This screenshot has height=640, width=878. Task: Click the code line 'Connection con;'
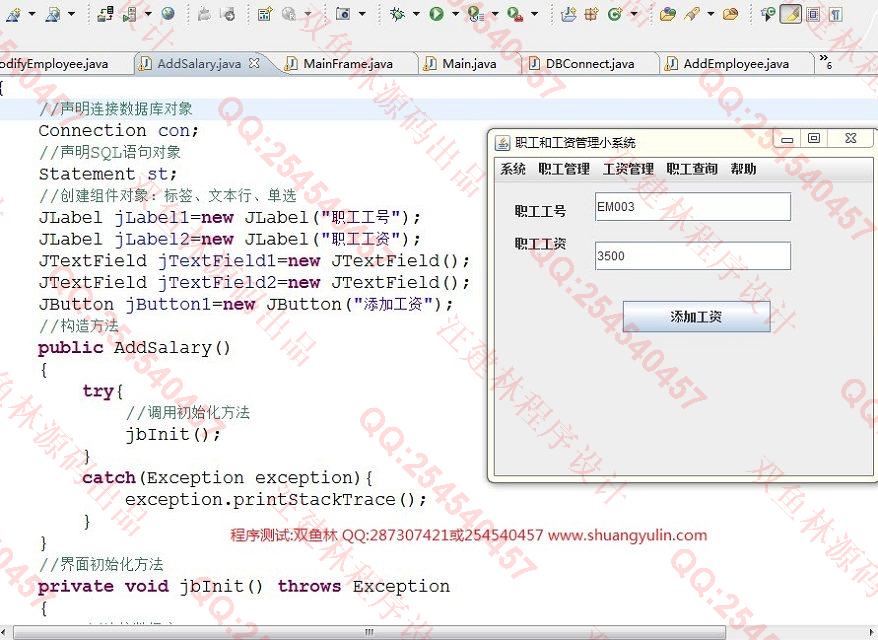point(119,131)
